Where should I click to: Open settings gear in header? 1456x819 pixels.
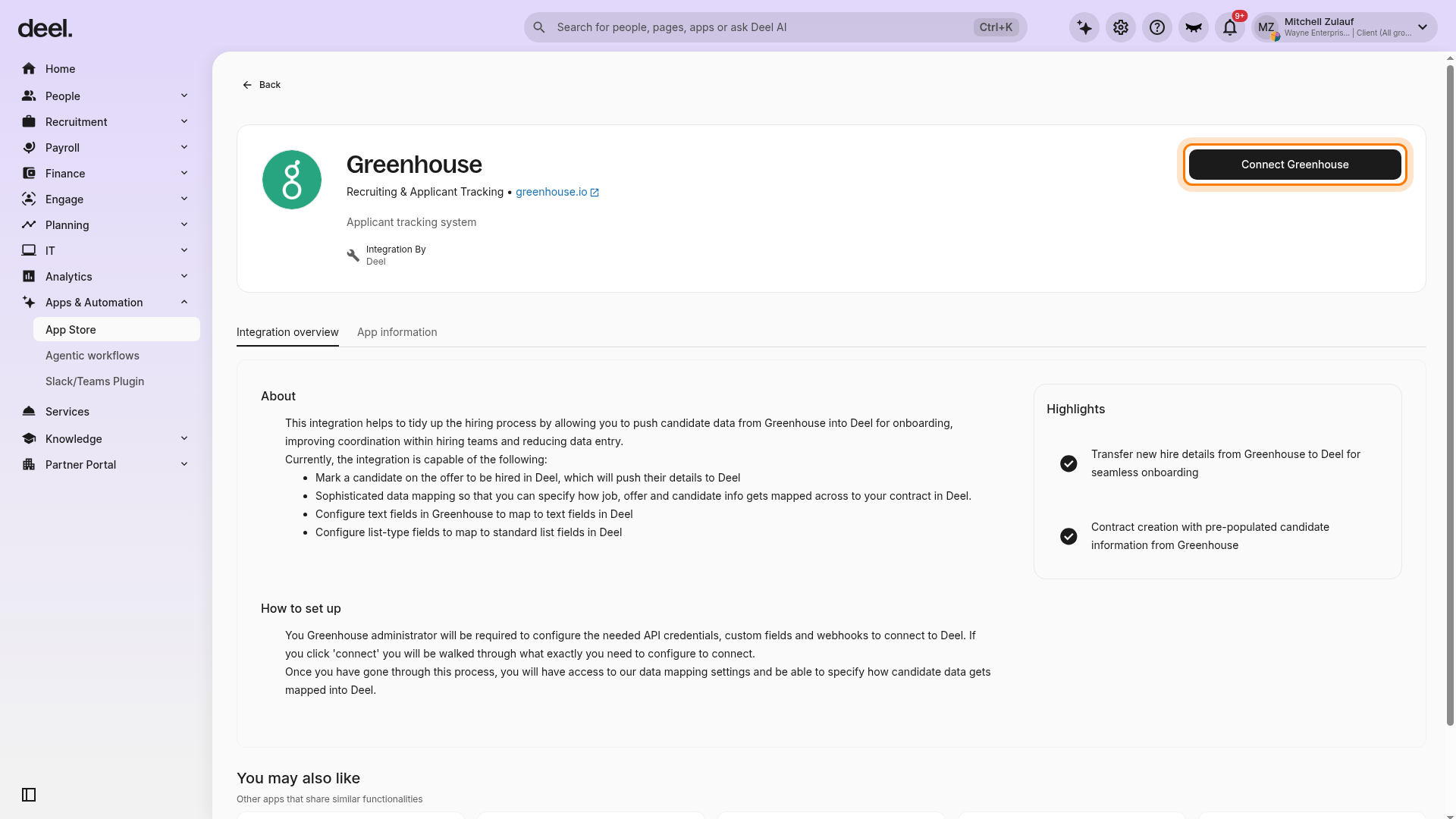(1121, 28)
